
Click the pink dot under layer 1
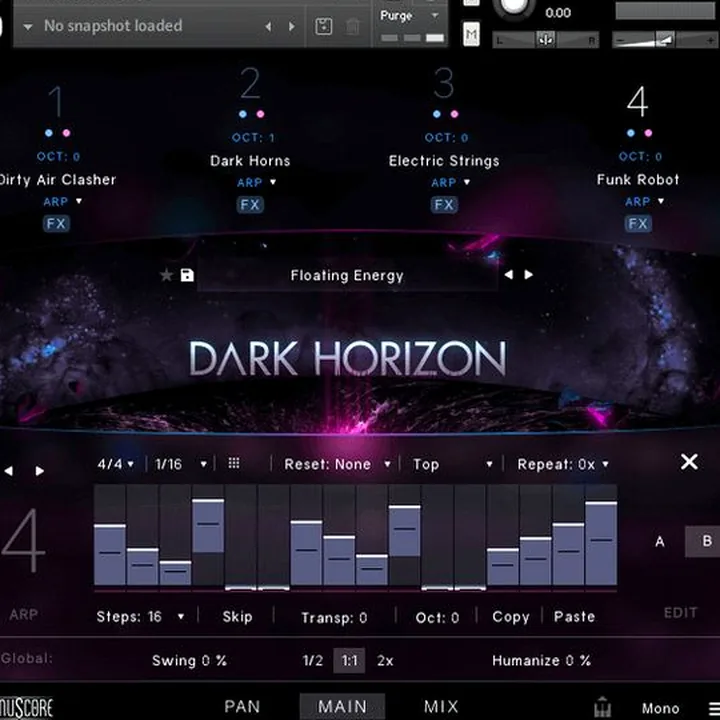point(67,133)
